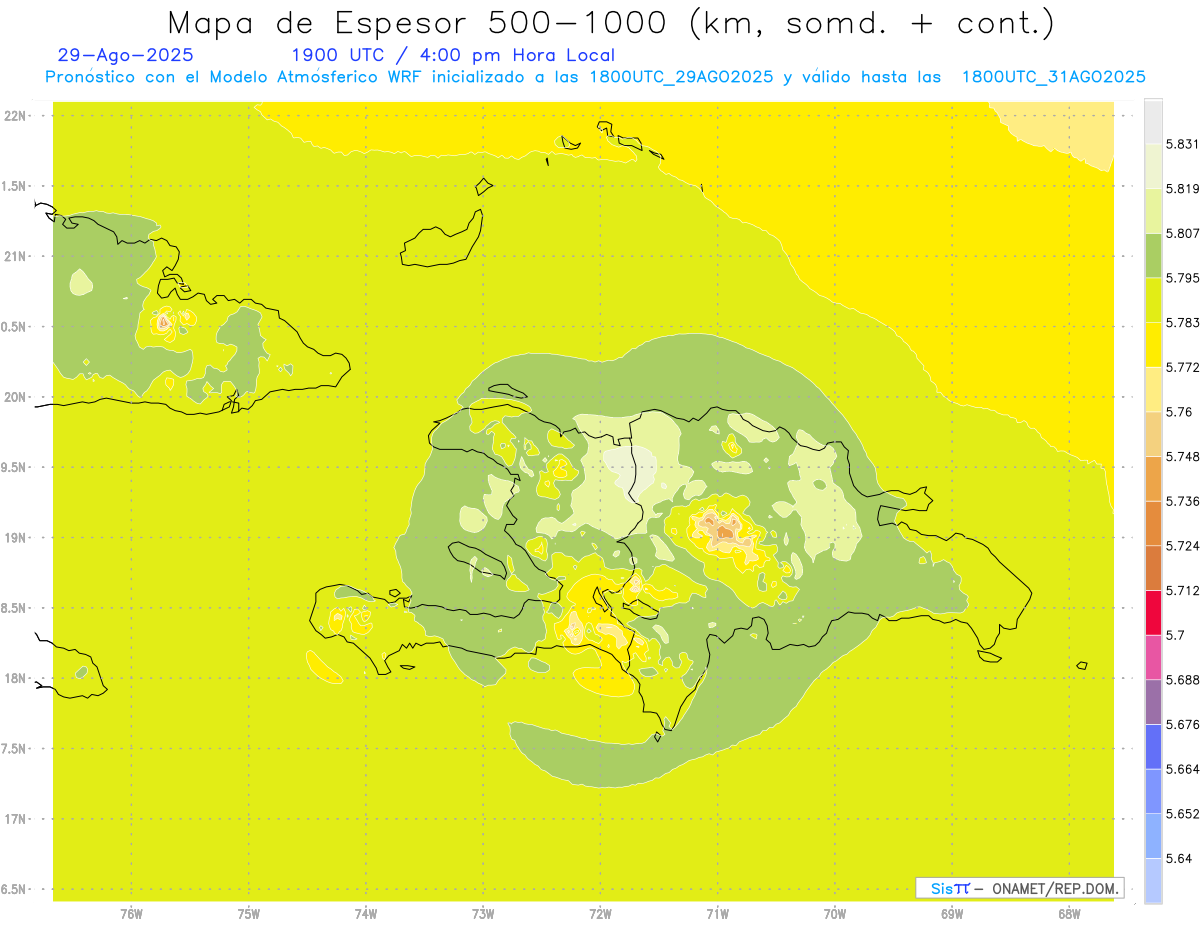Pick the green legend swatch between 5.807 and 5.795
Viewport: 1200px width, 927px height.
coord(1153,255)
